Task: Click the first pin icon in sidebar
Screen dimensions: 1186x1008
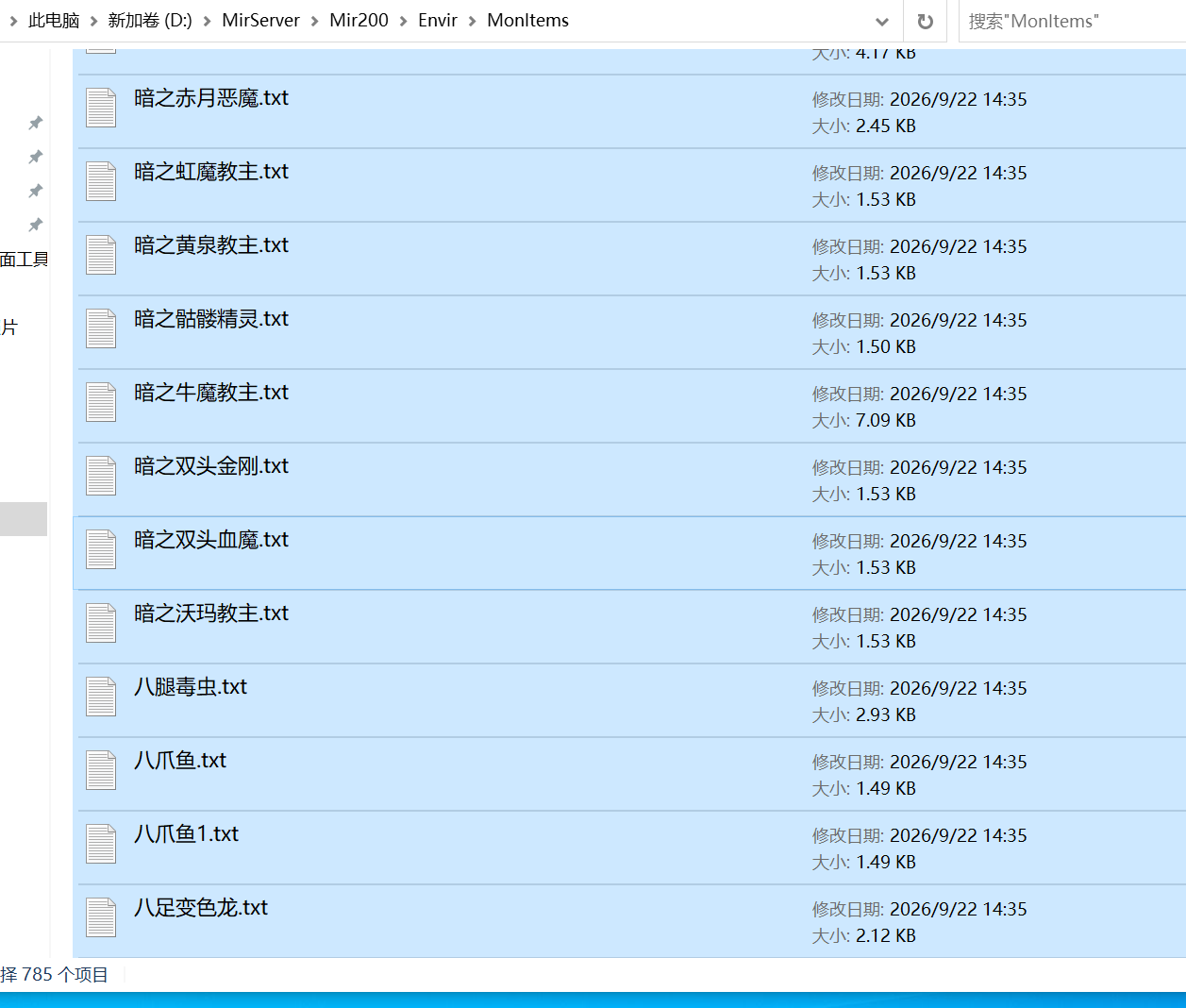Action: 36,123
